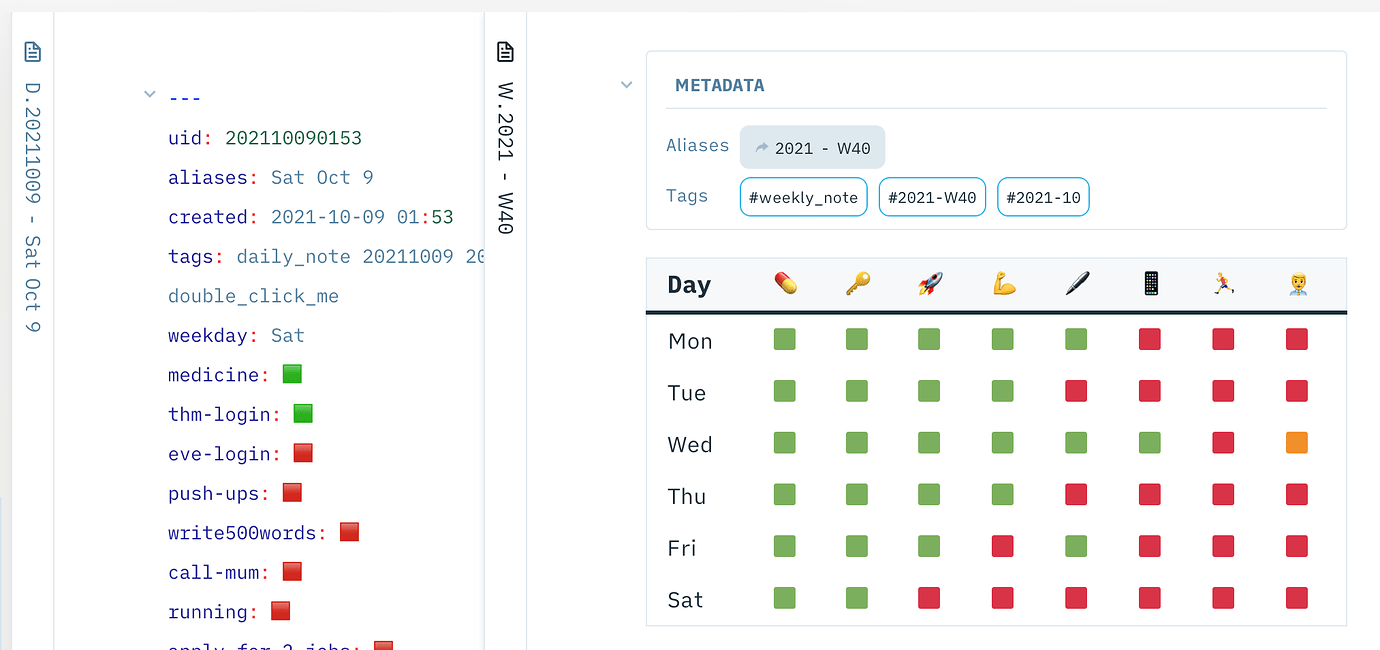Open the #weekly_note tag

[803, 197]
